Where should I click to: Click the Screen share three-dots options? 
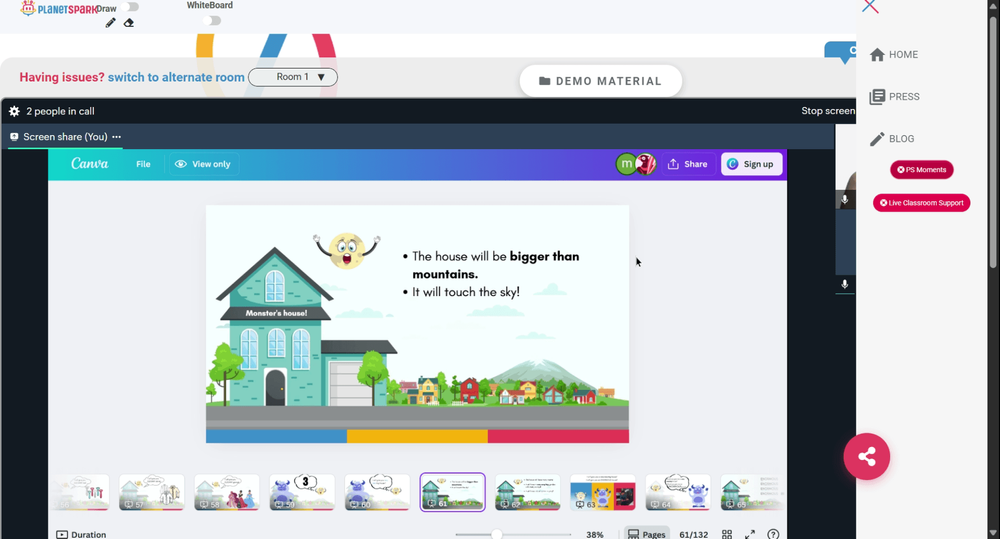click(x=117, y=137)
